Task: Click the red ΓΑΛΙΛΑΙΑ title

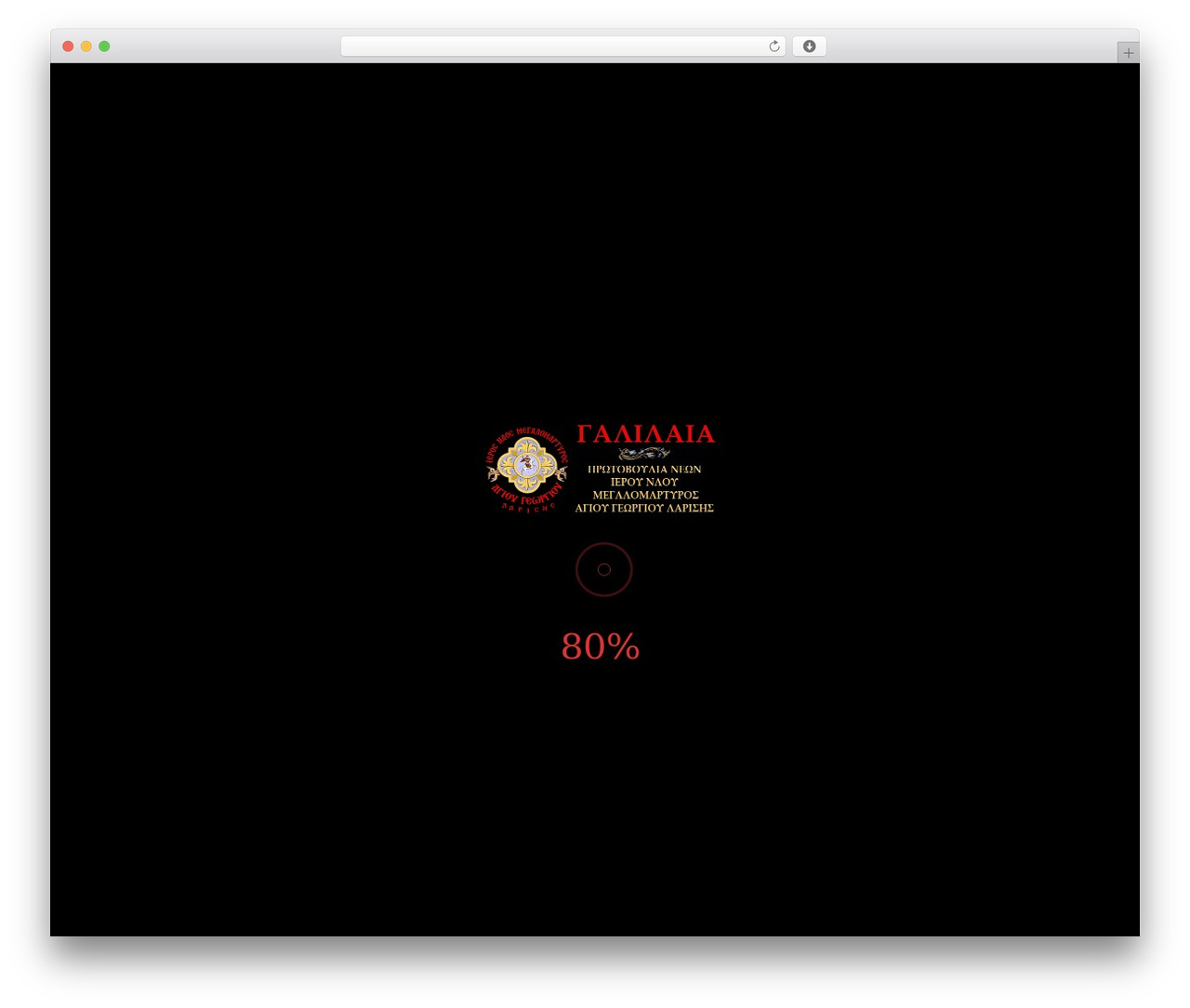Action: (645, 434)
